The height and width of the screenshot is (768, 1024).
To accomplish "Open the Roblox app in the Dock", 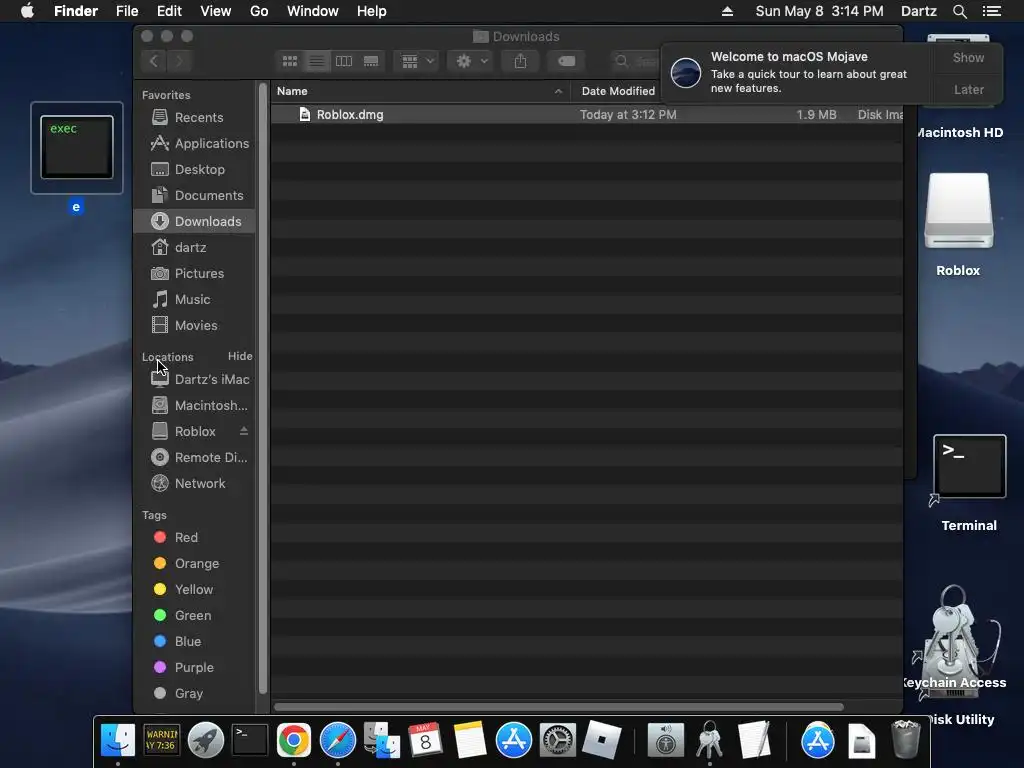I will [601, 740].
